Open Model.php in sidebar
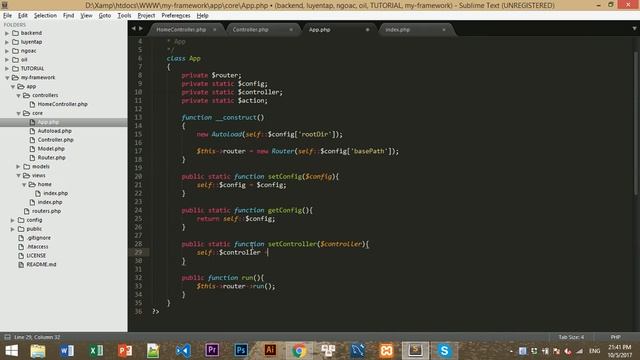Viewport: 640px width, 360px height. tap(51, 149)
